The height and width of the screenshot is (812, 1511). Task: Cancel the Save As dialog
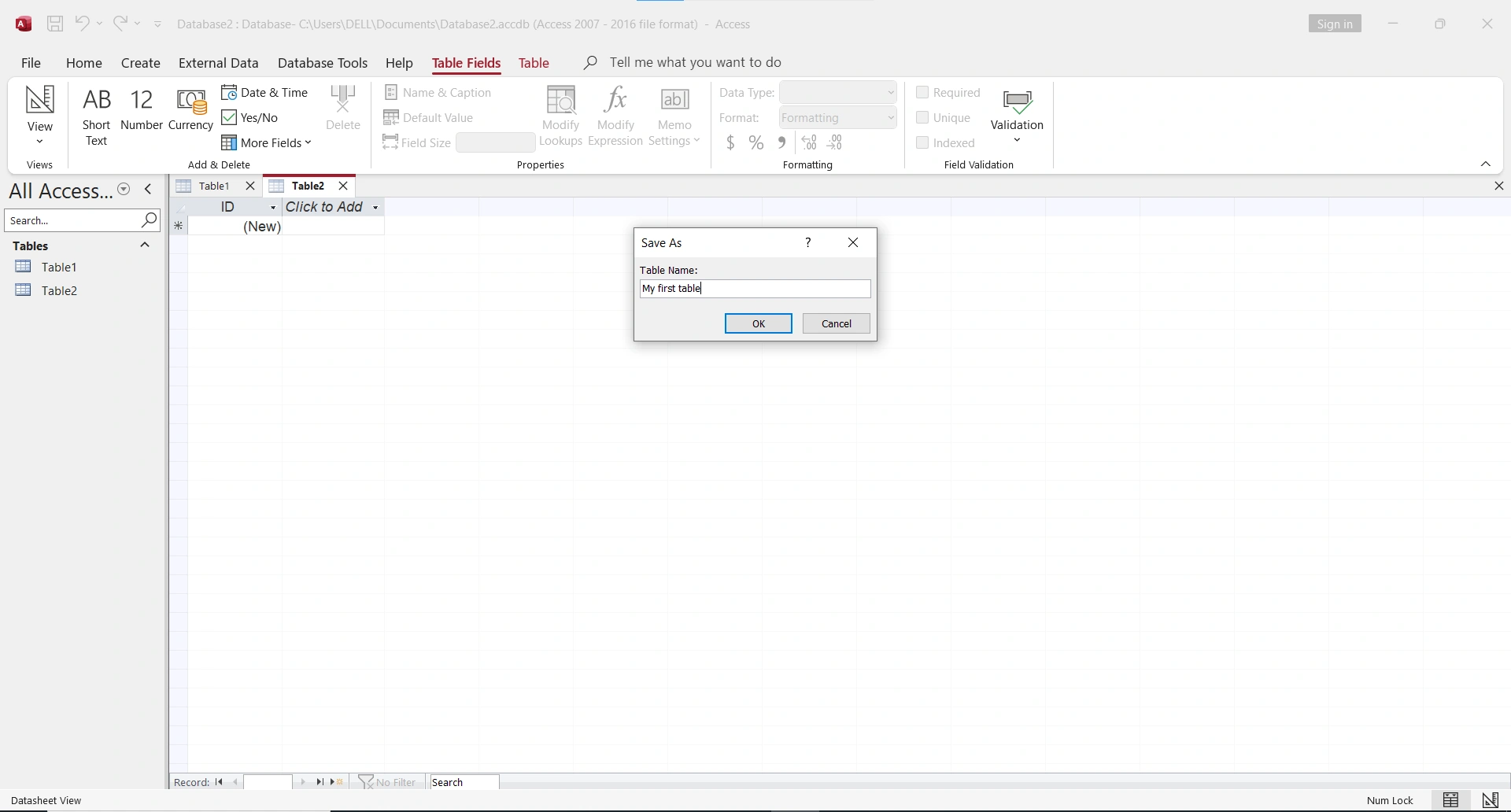[x=836, y=324]
